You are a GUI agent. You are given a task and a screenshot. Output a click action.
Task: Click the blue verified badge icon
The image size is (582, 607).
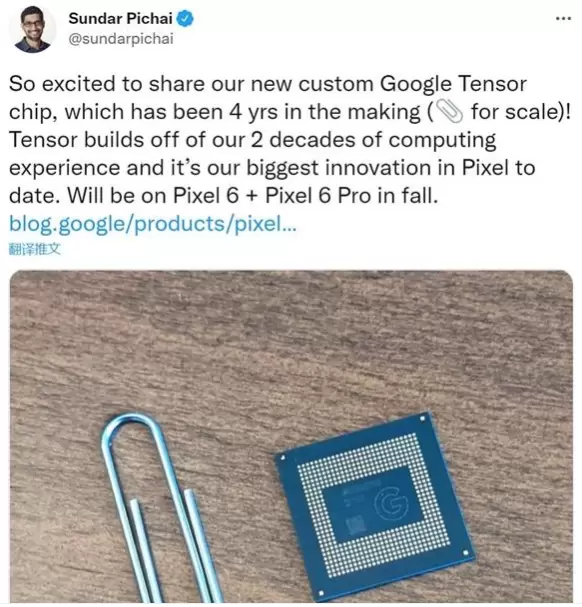click(x=185, y=19)
